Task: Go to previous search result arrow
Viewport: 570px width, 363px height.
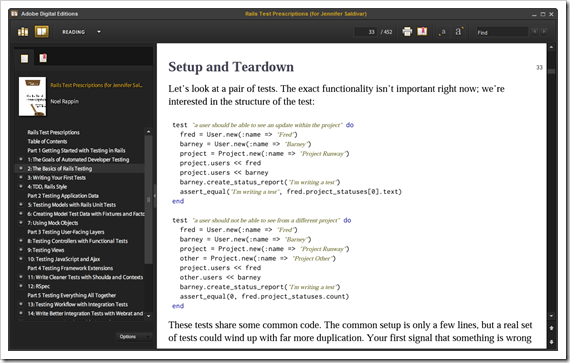Action: coord(535,32)
